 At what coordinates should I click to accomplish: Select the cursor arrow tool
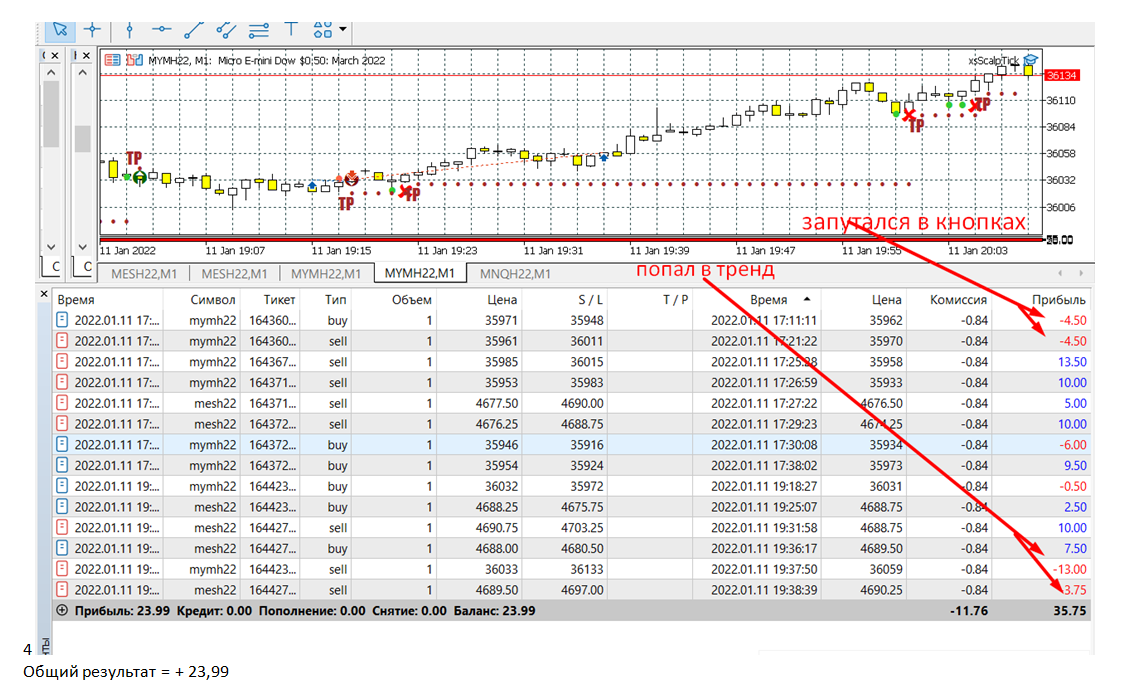tap(60, 28)
